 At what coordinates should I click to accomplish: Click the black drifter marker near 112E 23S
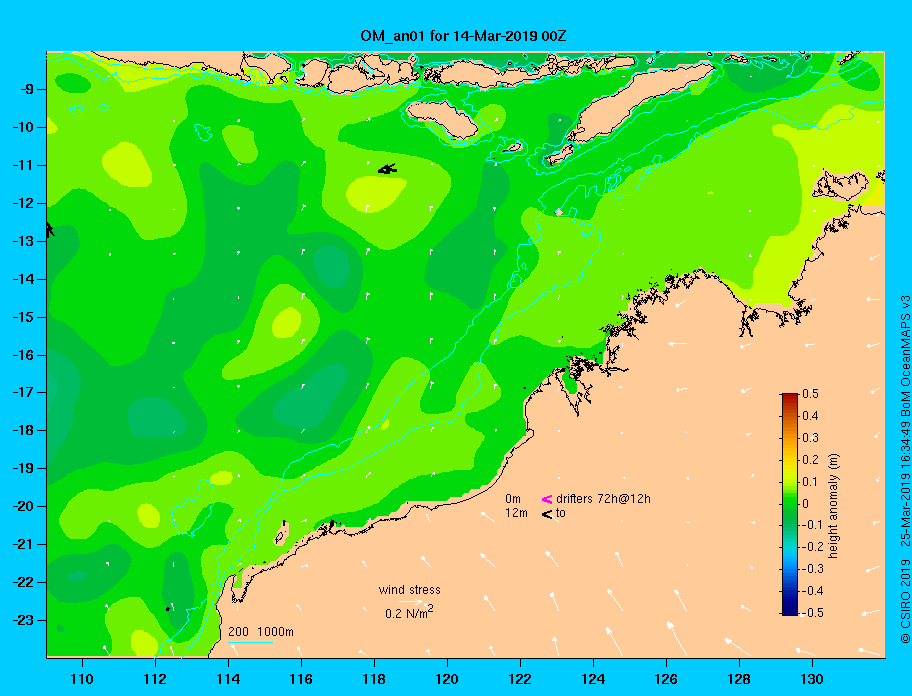[x=168, y=609]
